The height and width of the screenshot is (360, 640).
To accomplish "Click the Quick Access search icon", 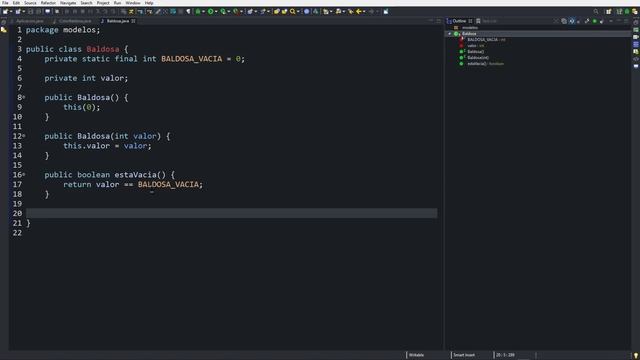I will [x=596, y=11].
